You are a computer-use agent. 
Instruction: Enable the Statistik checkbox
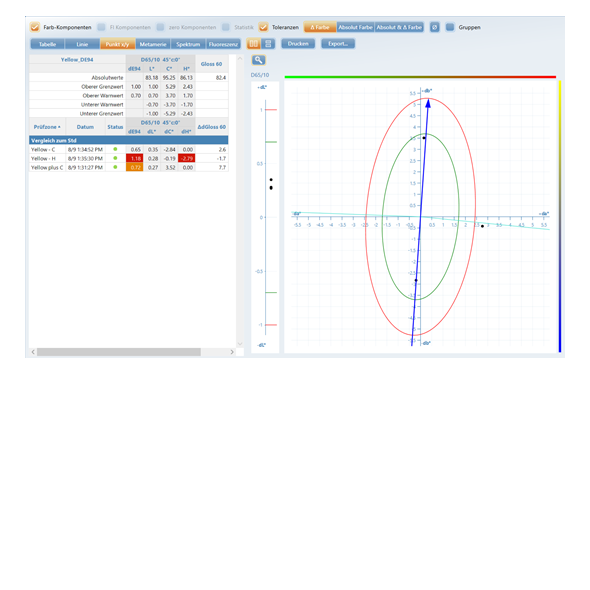pyautogui.click(x=226, y=27)
